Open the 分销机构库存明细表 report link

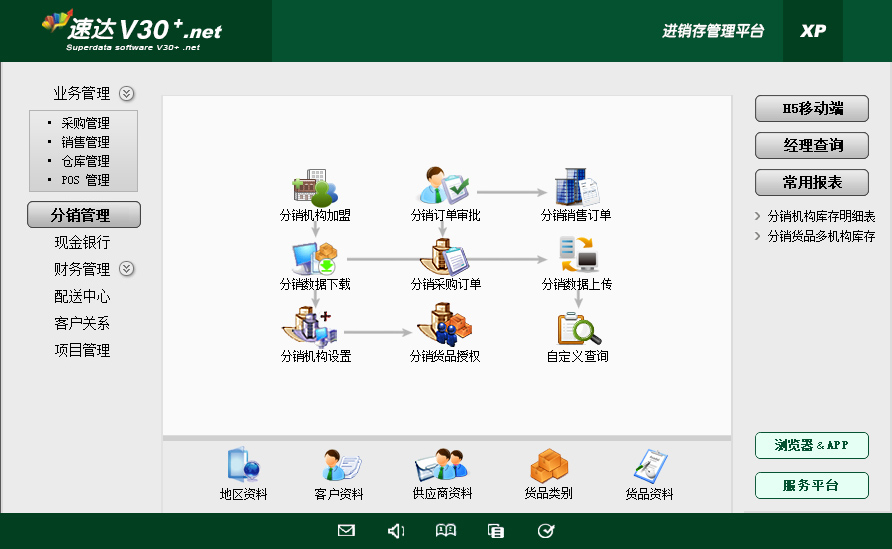pos(820,216)
